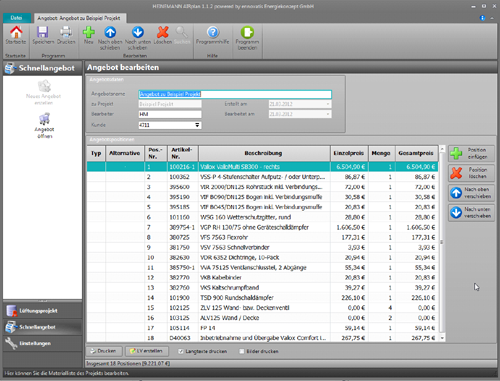Sort by Beschreibung column header
Screen dimensions: 500x381
tap(264, 153)
